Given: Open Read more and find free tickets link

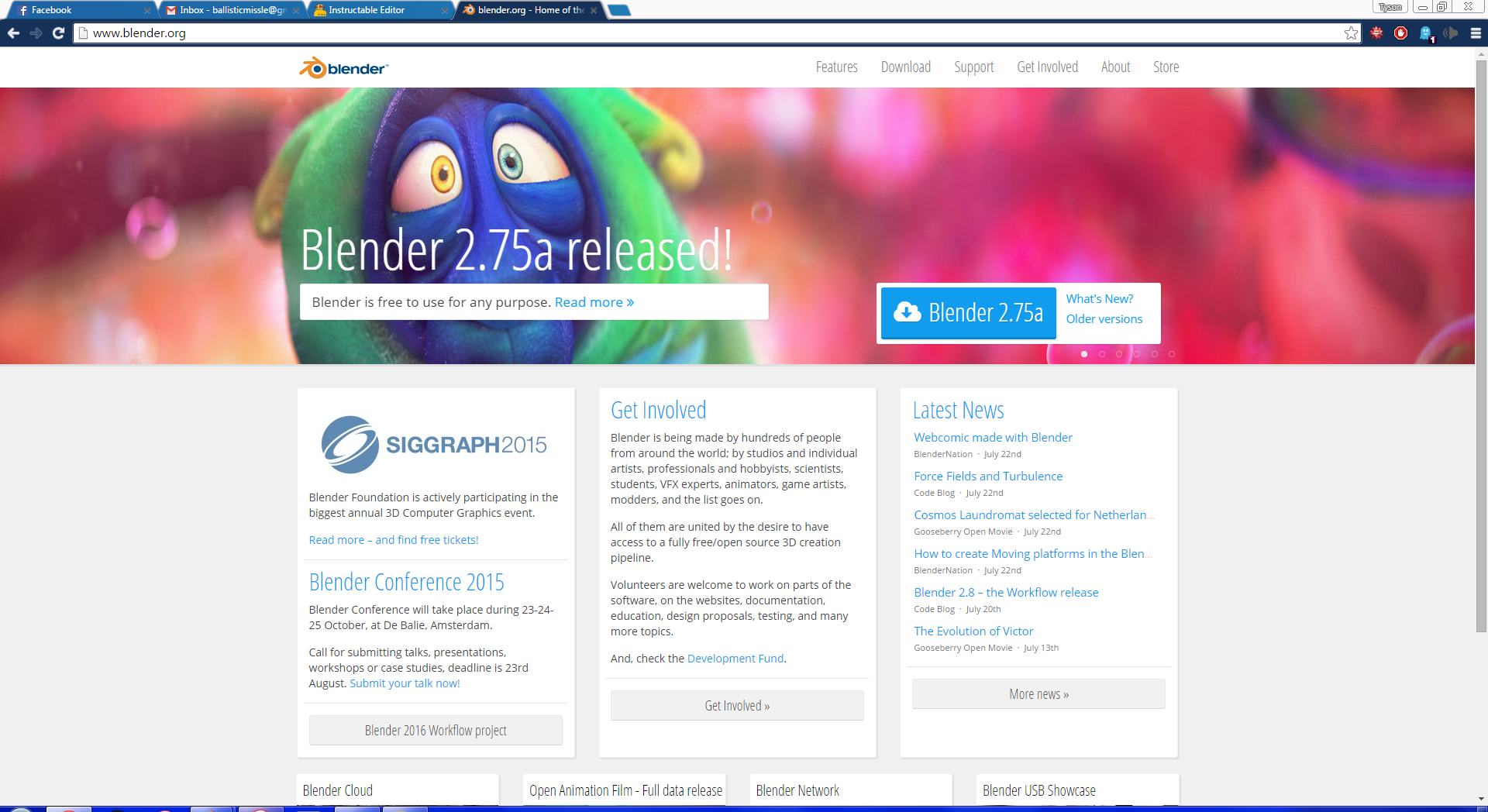Looking at the screenshot, I should coord(394,540).
